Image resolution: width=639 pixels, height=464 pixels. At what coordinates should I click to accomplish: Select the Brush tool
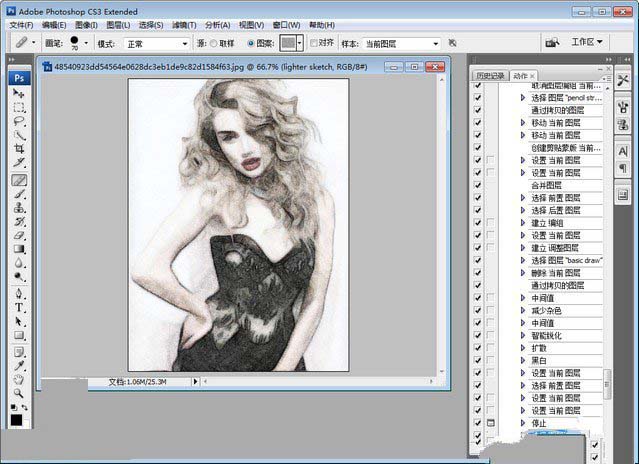19,194
